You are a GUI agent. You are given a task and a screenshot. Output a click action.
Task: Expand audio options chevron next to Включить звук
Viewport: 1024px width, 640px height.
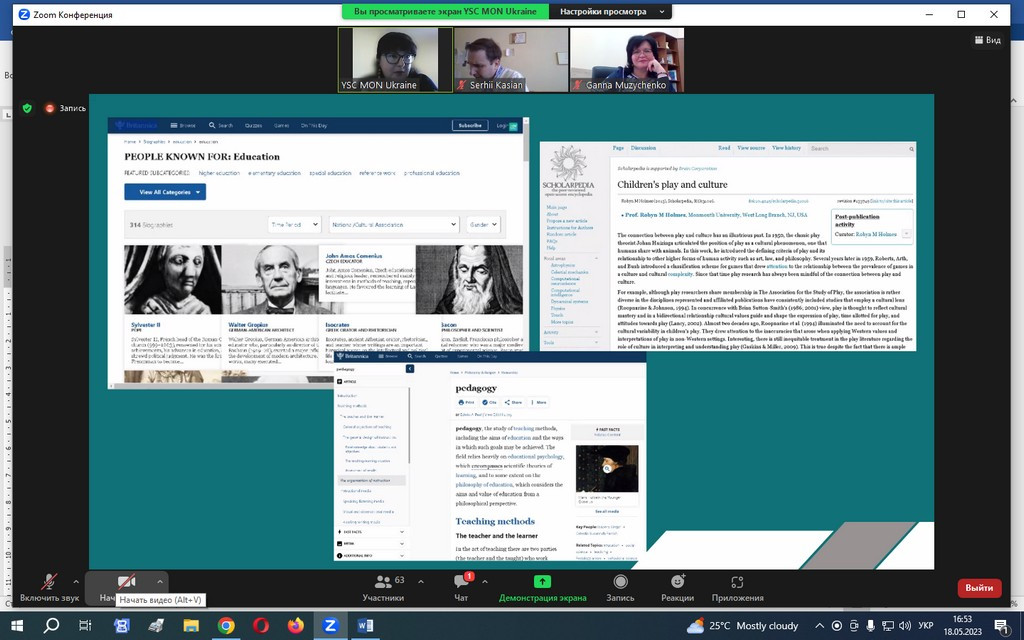click(76, 581)
